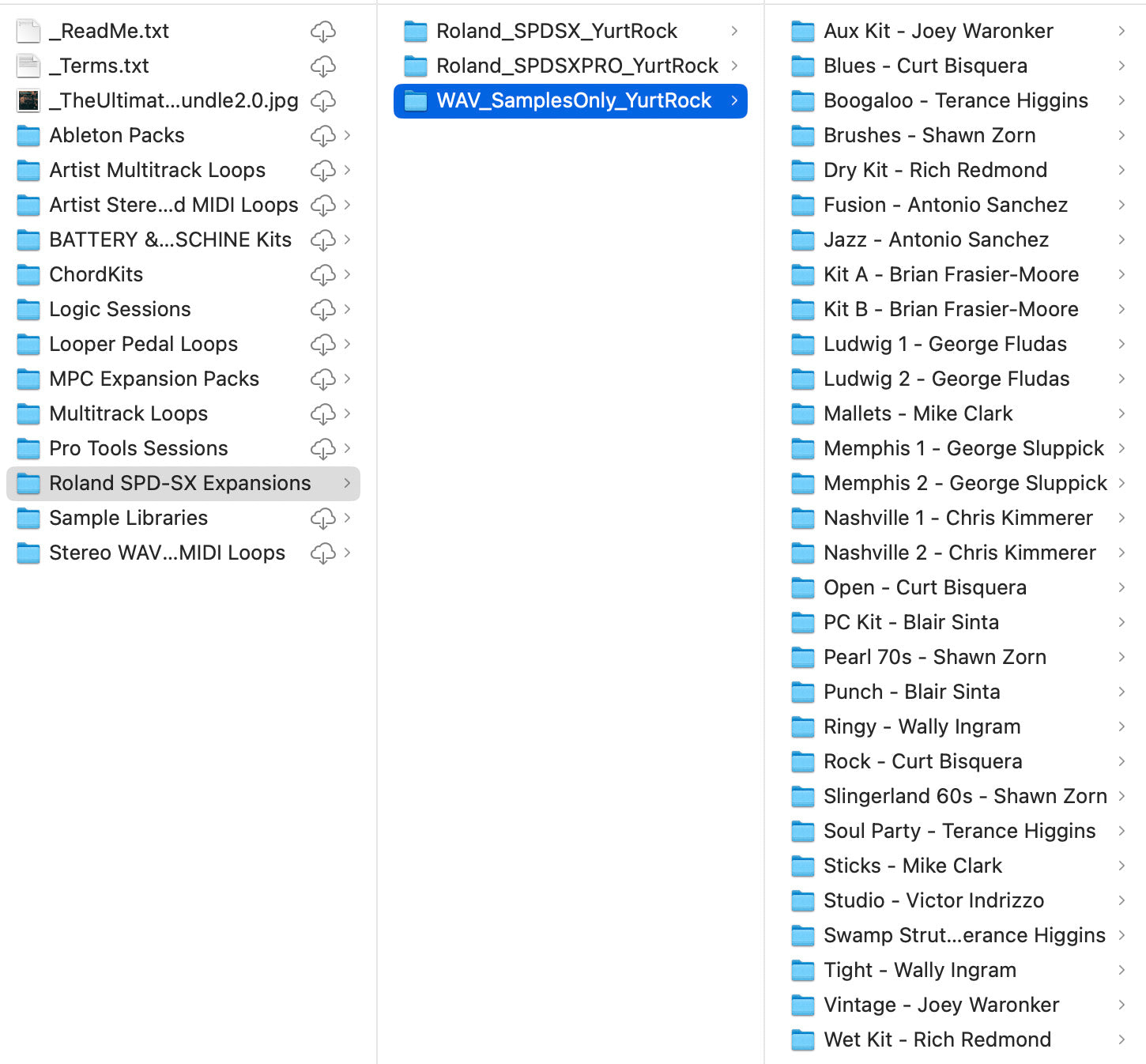Click cloud icon beside ChordKits folder
This screenshot has width=1146, height=1064.
coord(322,275)
